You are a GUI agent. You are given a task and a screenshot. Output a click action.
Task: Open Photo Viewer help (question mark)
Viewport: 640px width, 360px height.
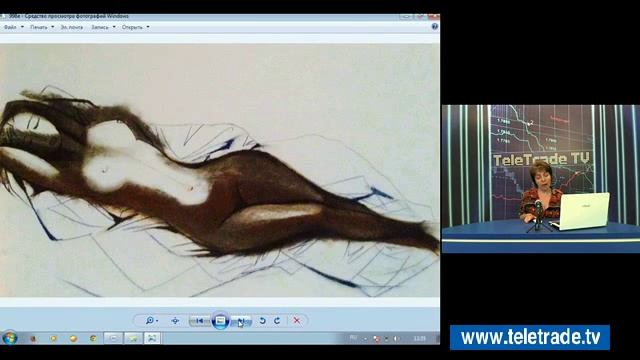click(435, 27)
